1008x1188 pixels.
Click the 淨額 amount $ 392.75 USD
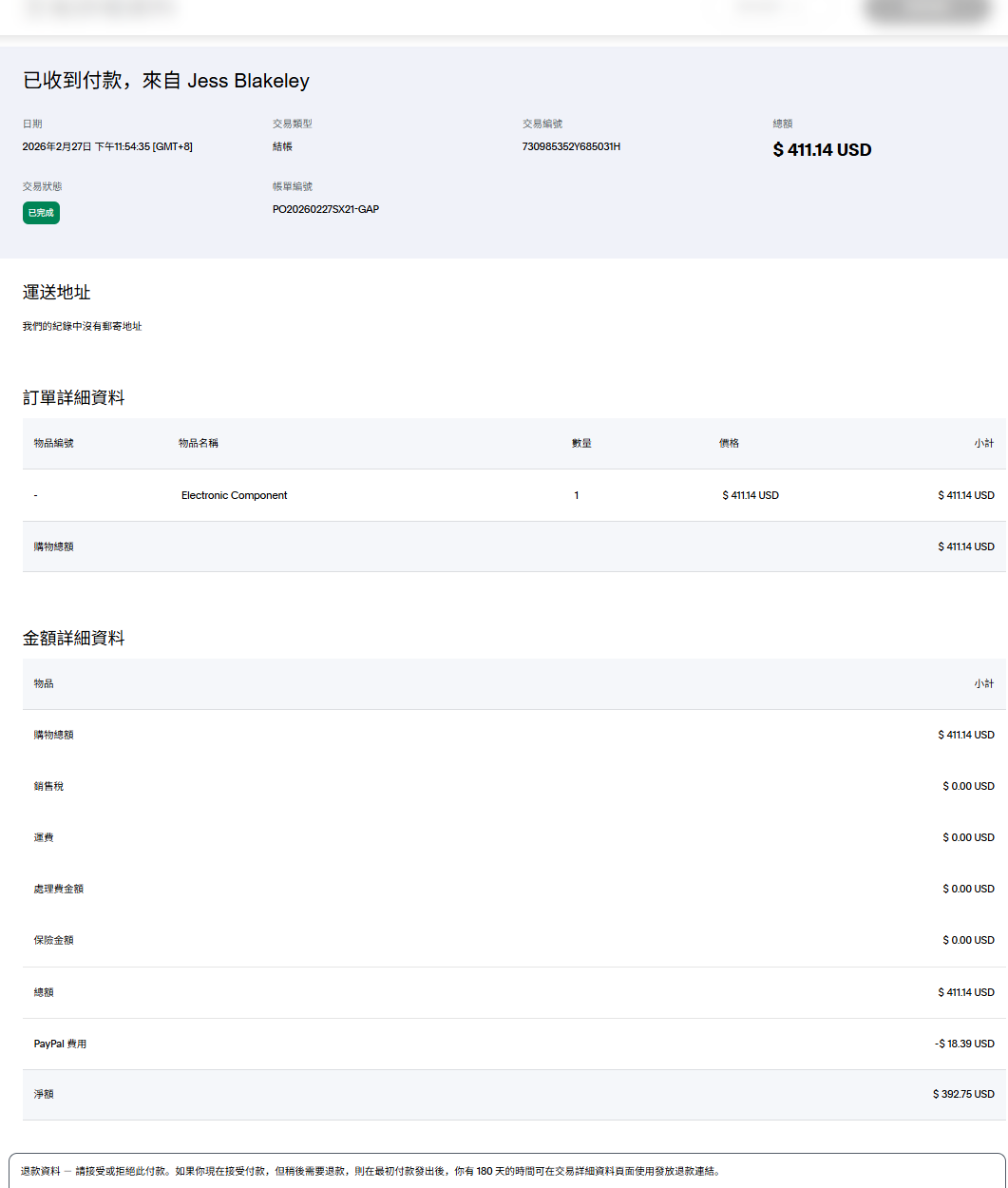point(963,1094)
